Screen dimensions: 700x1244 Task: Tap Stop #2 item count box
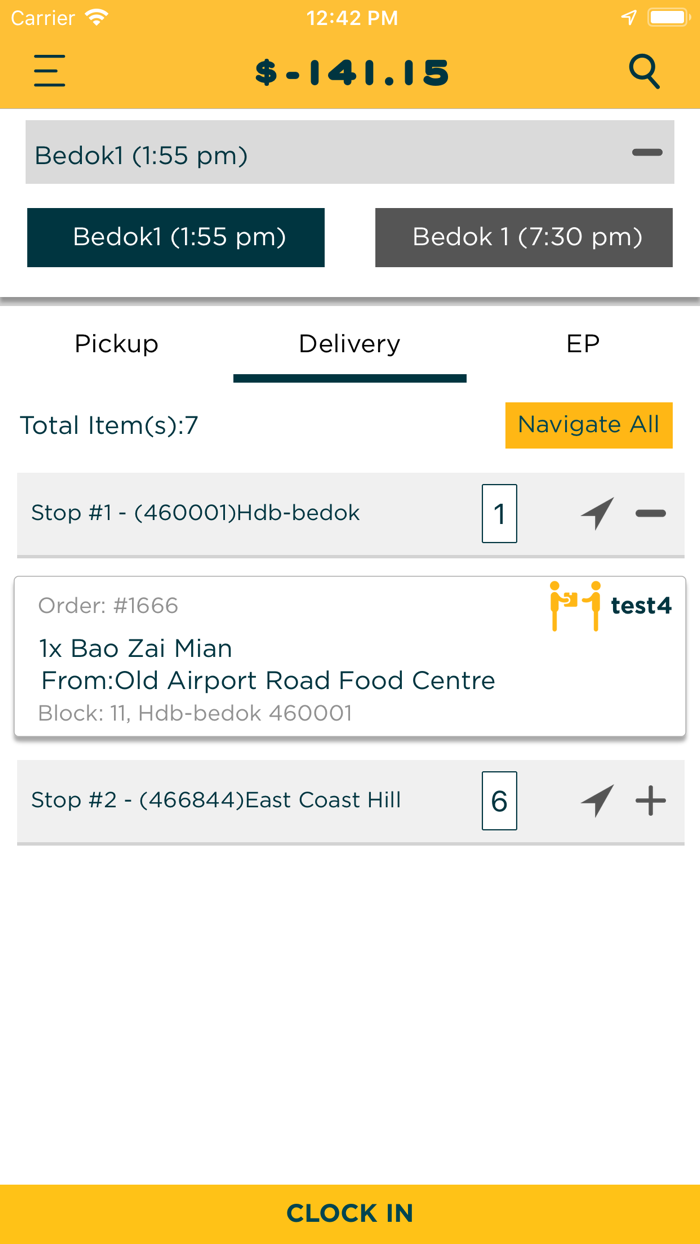tap(499, 801)
